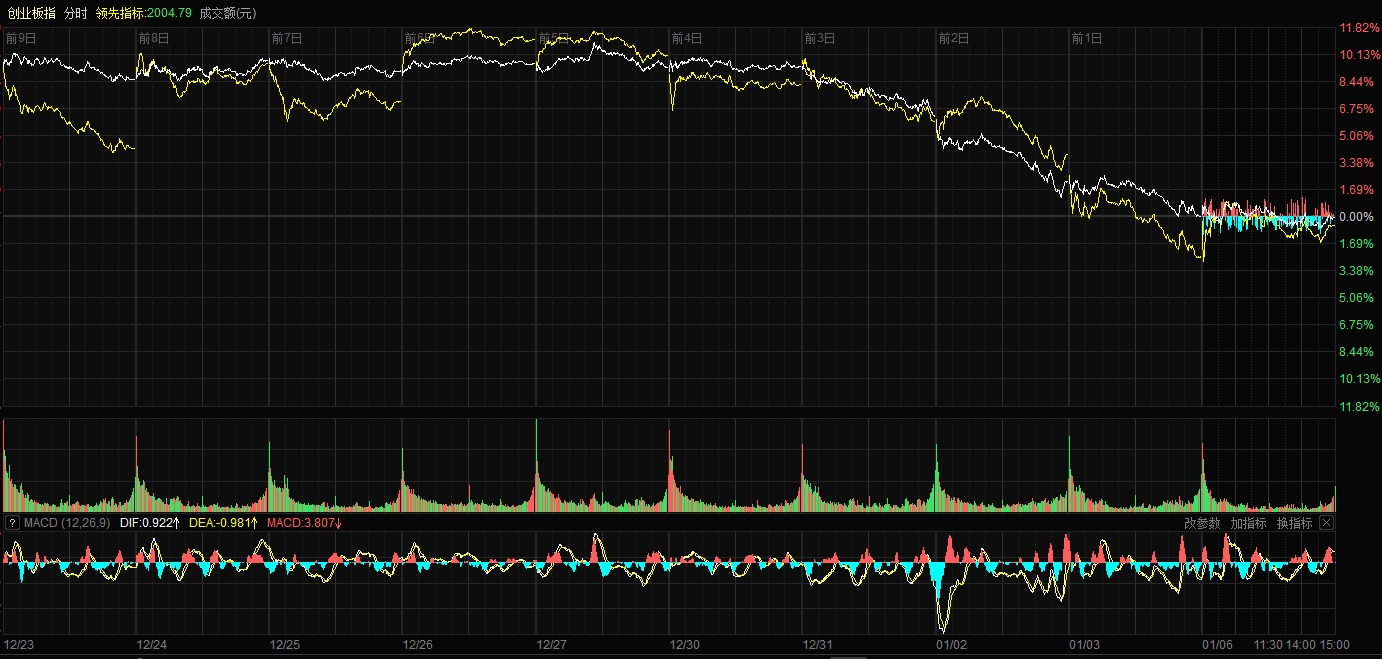
Task: Click the 领先指标:2004.79 value
Action: [x=144, y=13]
